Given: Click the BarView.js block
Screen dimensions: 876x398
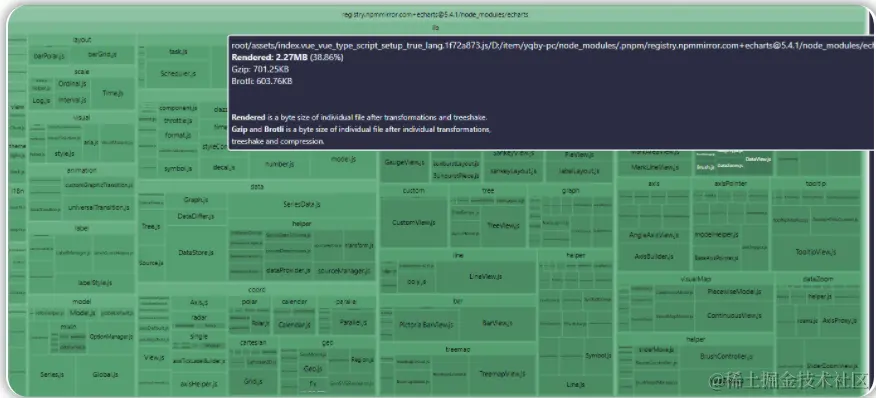Looking at the screenshot, I should [498, 323].
